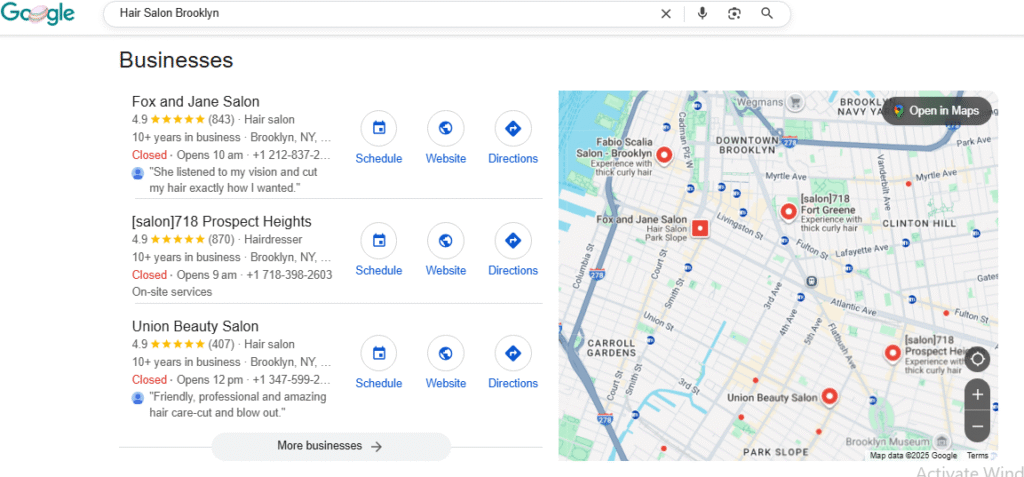Clear the search box with X

point(665,14)
